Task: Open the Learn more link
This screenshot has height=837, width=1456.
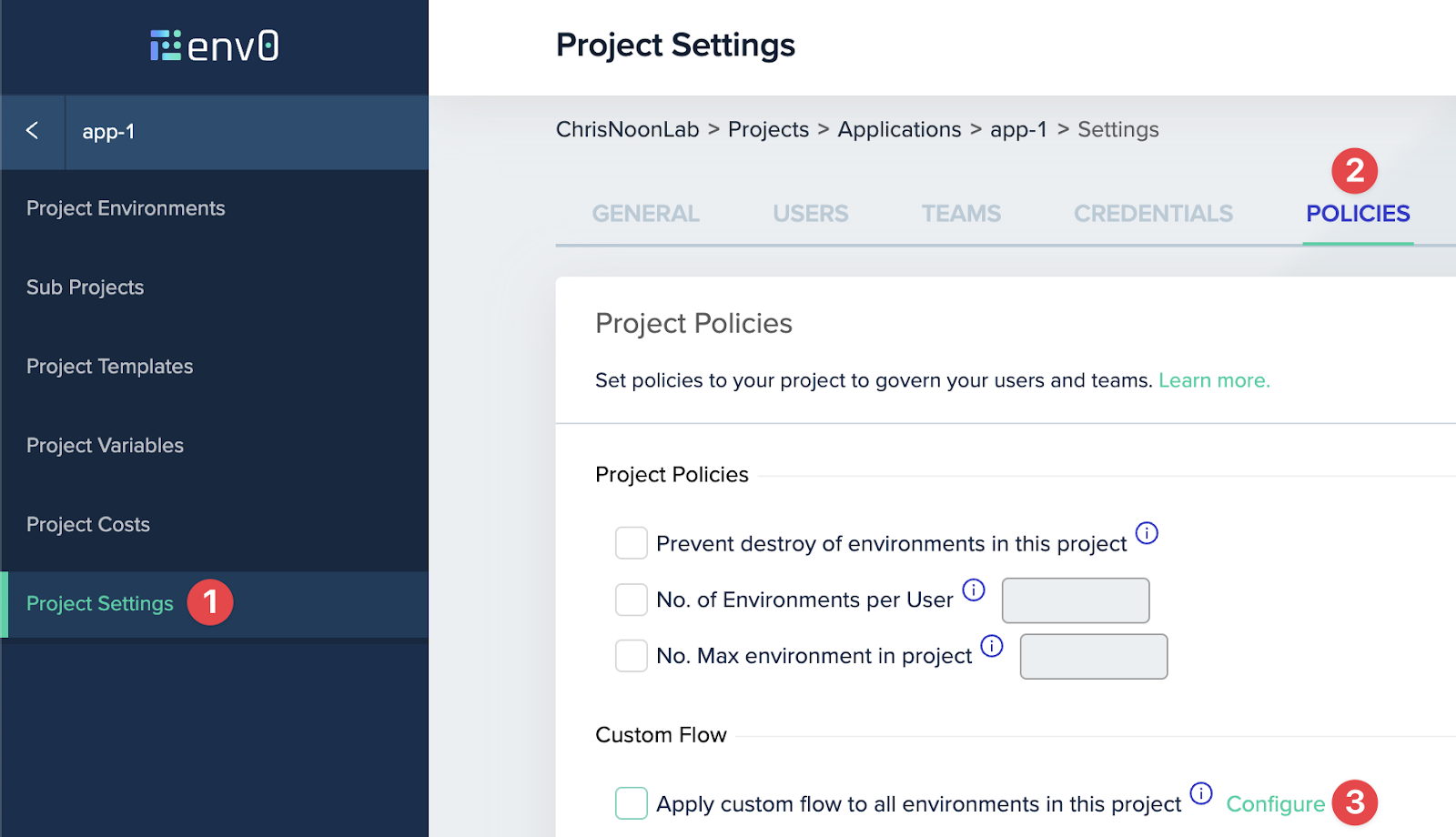Action: [1214, 380]
